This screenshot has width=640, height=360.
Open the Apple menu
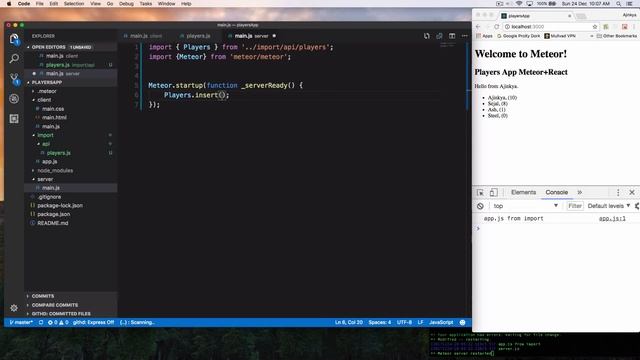point(9,4)
